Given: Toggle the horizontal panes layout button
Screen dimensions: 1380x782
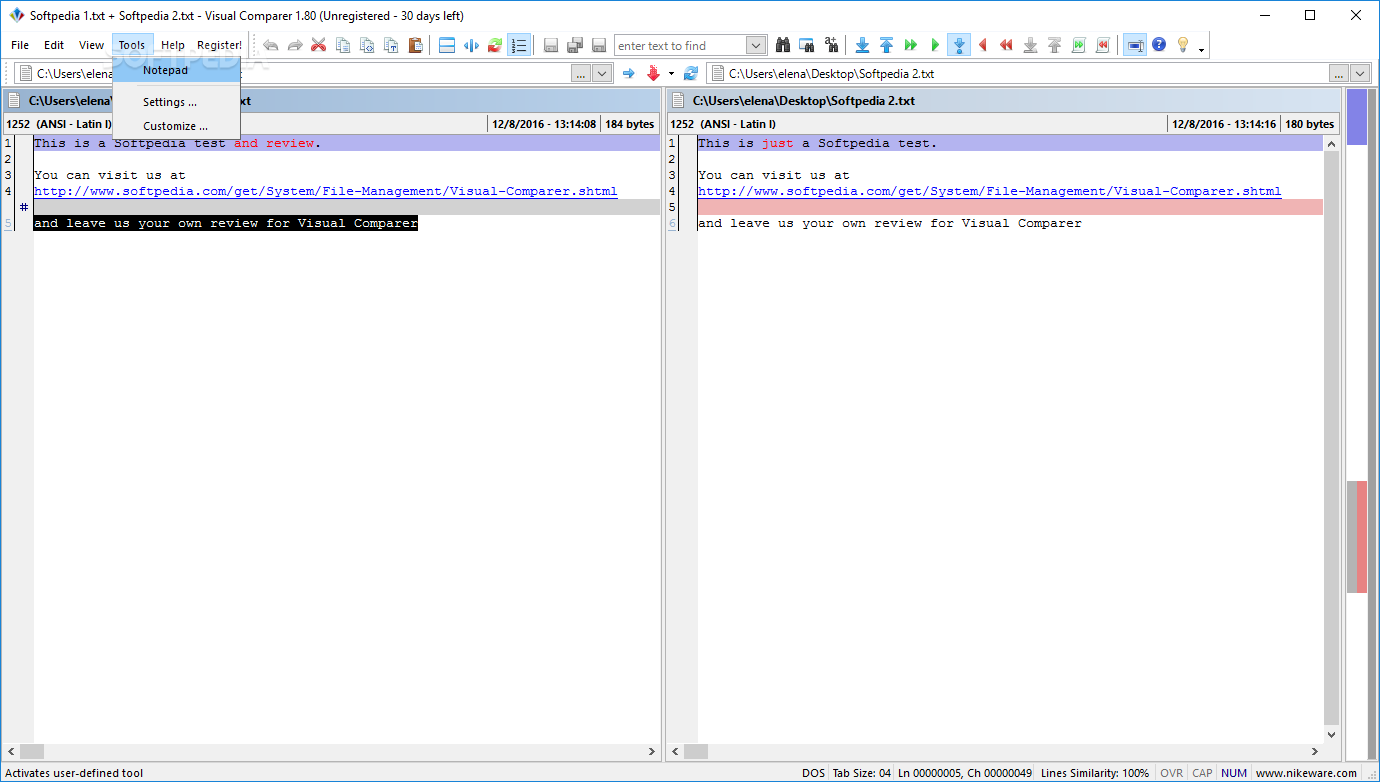Looking at the screenshot, I should tap(447, 45).
